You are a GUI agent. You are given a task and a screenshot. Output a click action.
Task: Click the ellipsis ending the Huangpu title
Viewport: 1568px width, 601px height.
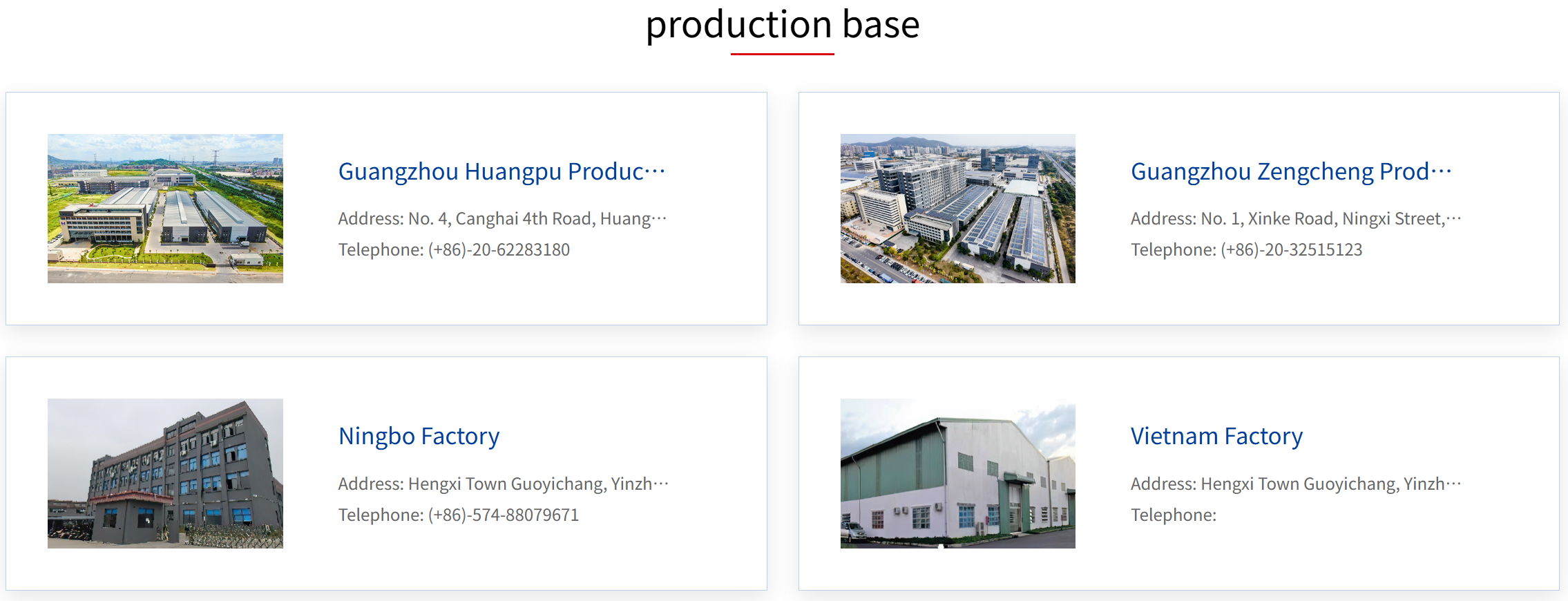pyautogui.click(x=655, y=171)
